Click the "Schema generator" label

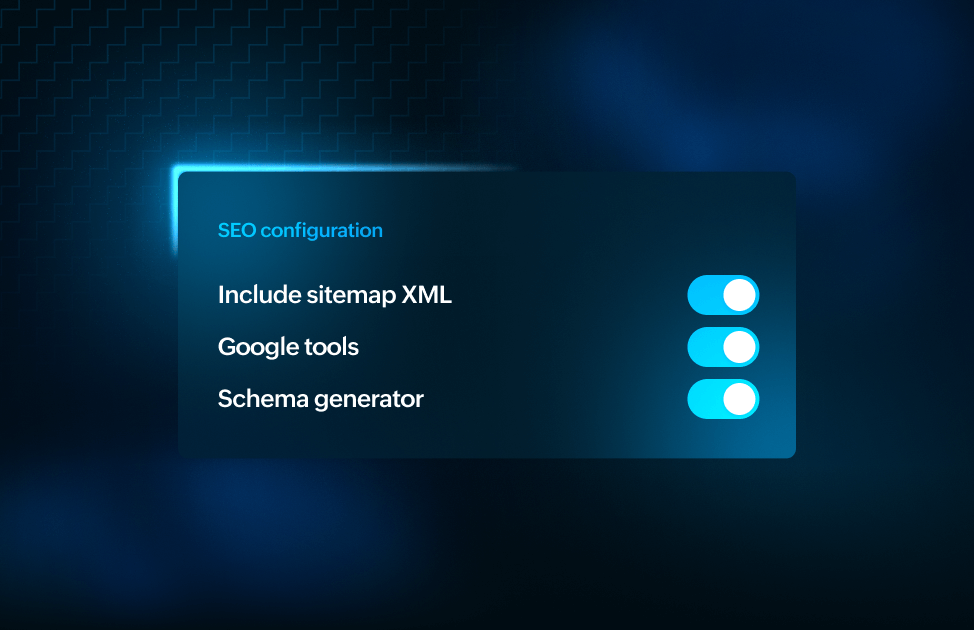click(321, 399)
